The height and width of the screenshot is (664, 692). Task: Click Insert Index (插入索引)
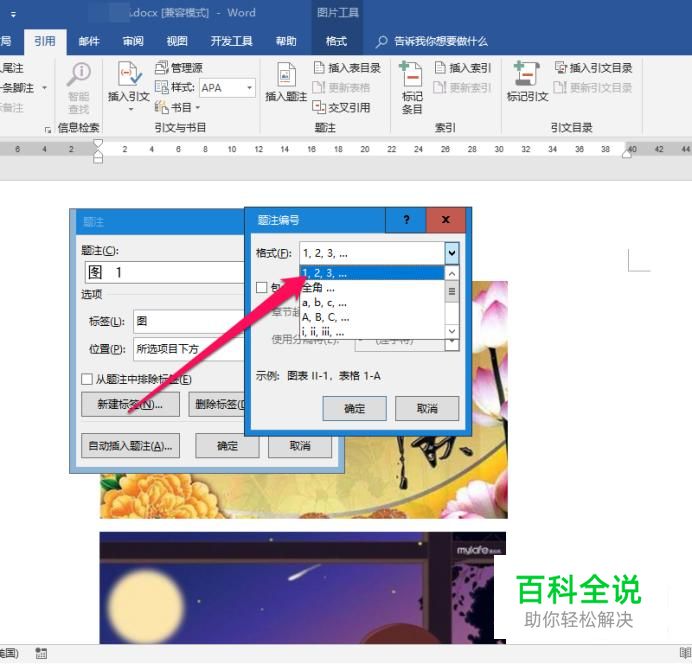tap(463, 68)
